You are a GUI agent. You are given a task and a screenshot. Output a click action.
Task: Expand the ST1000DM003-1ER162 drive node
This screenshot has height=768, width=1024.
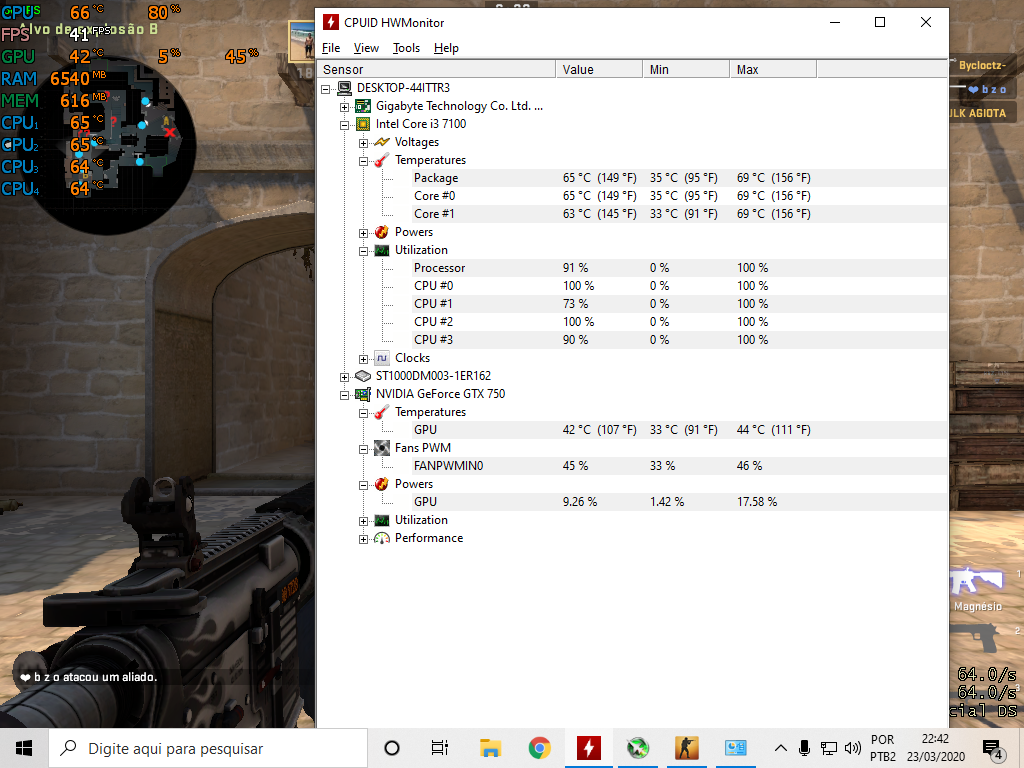click(x=345, y=377)
